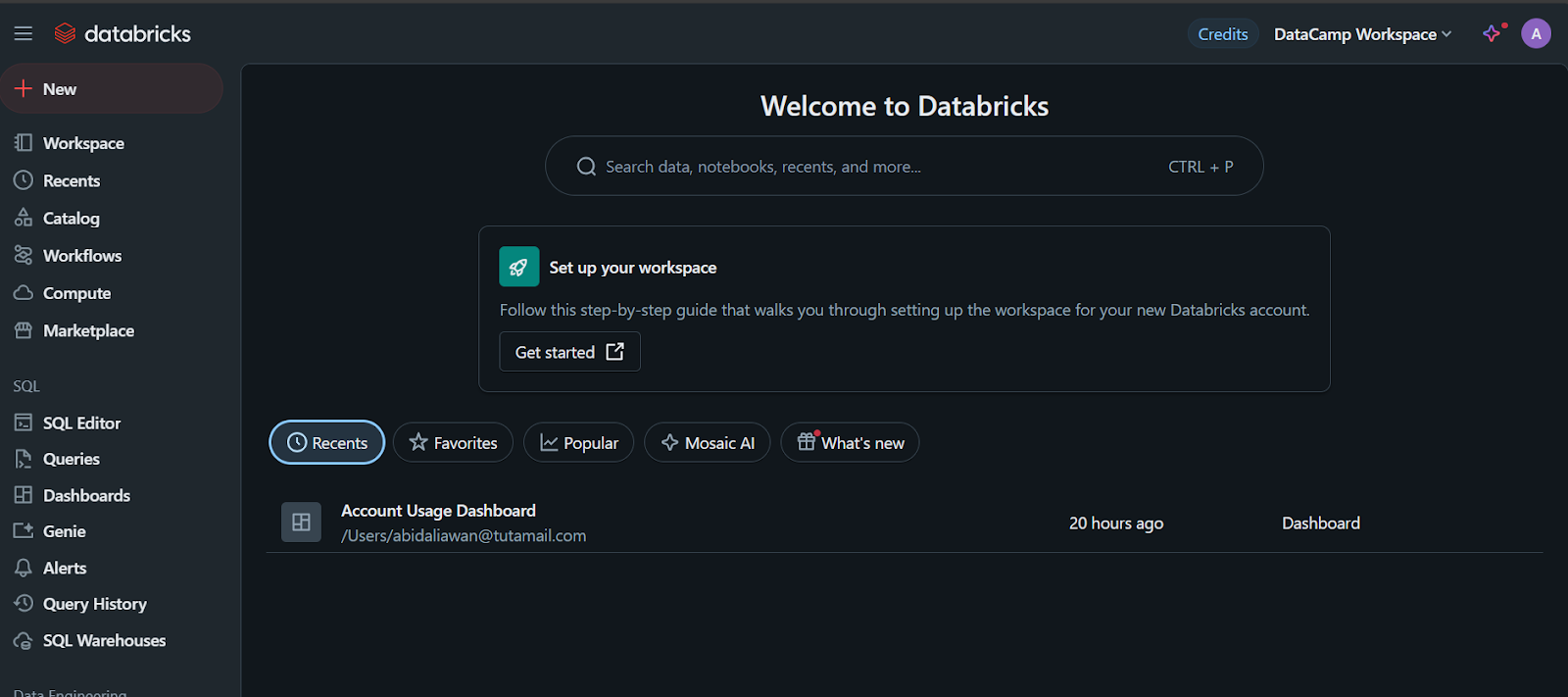Open the user avatar menu

click(x=1536, y=33)
